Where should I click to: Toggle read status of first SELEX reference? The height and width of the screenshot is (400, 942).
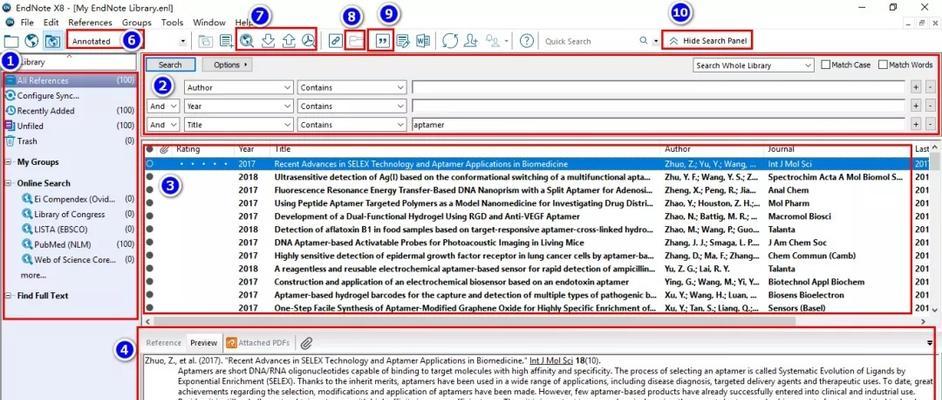click(x=150, y=163)
